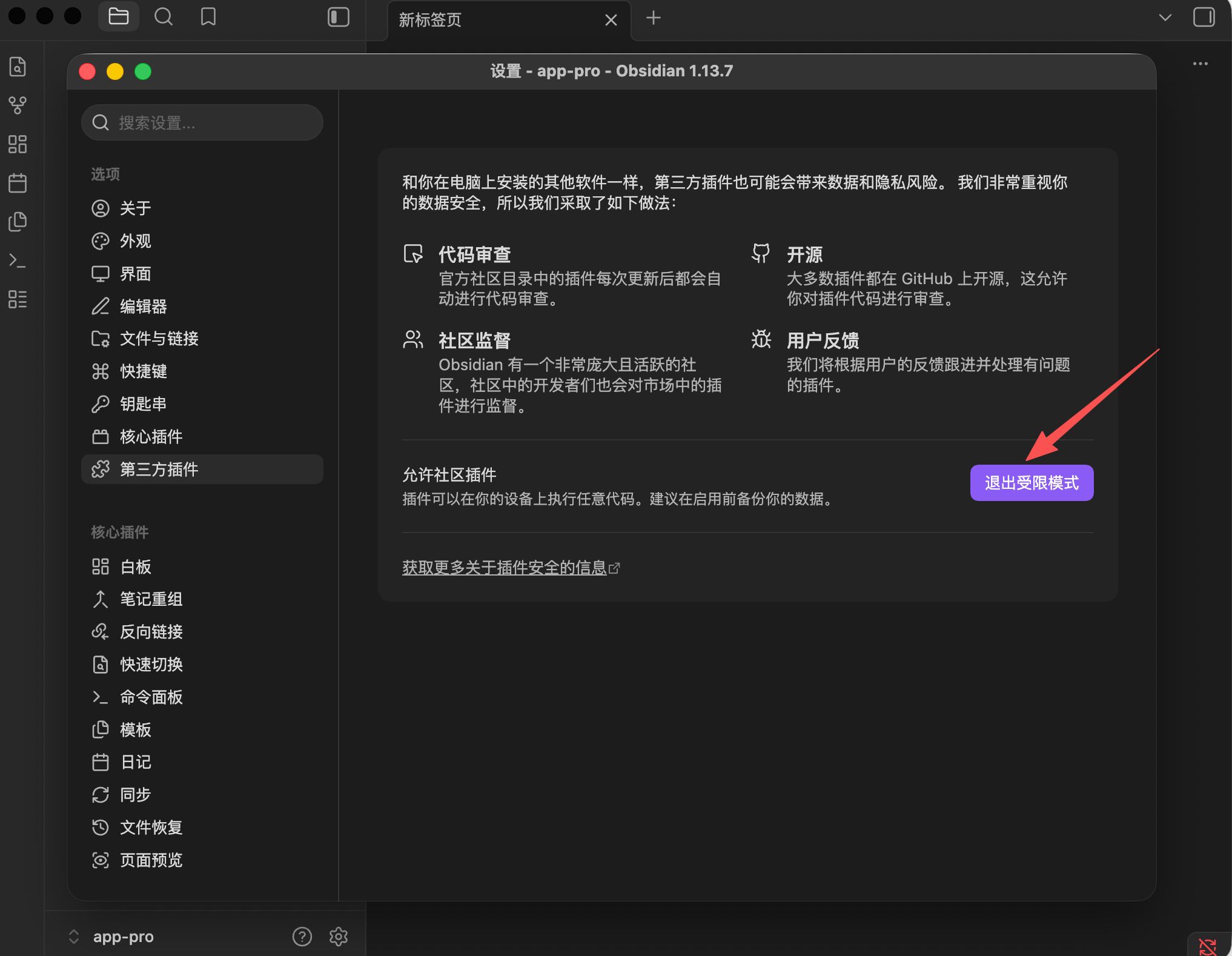Screen dimensions: 1232x956
Task: Go to 文件与链接 settings
Action: click(202, 339)
